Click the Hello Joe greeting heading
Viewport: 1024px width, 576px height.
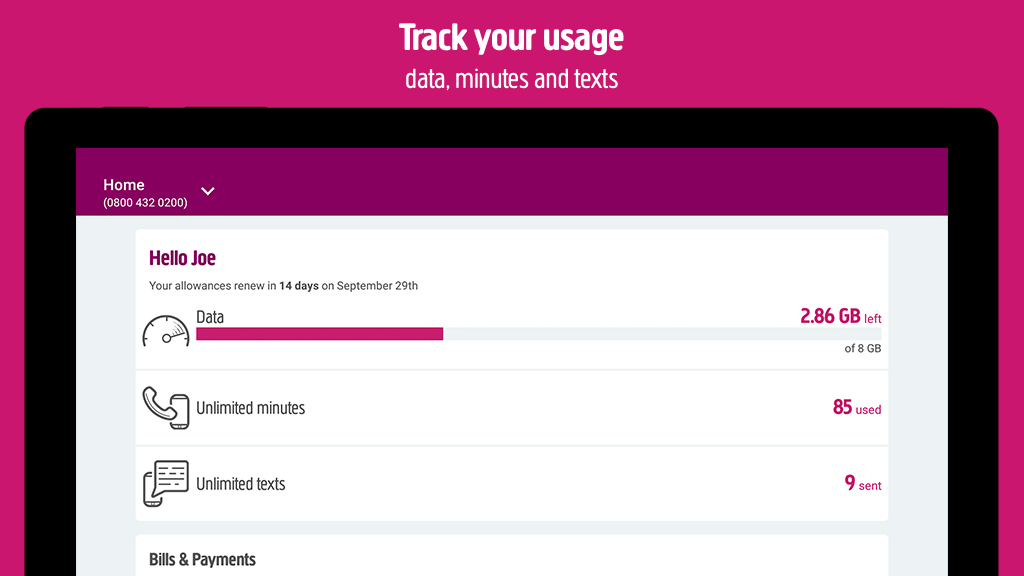[x=182, y=258]
